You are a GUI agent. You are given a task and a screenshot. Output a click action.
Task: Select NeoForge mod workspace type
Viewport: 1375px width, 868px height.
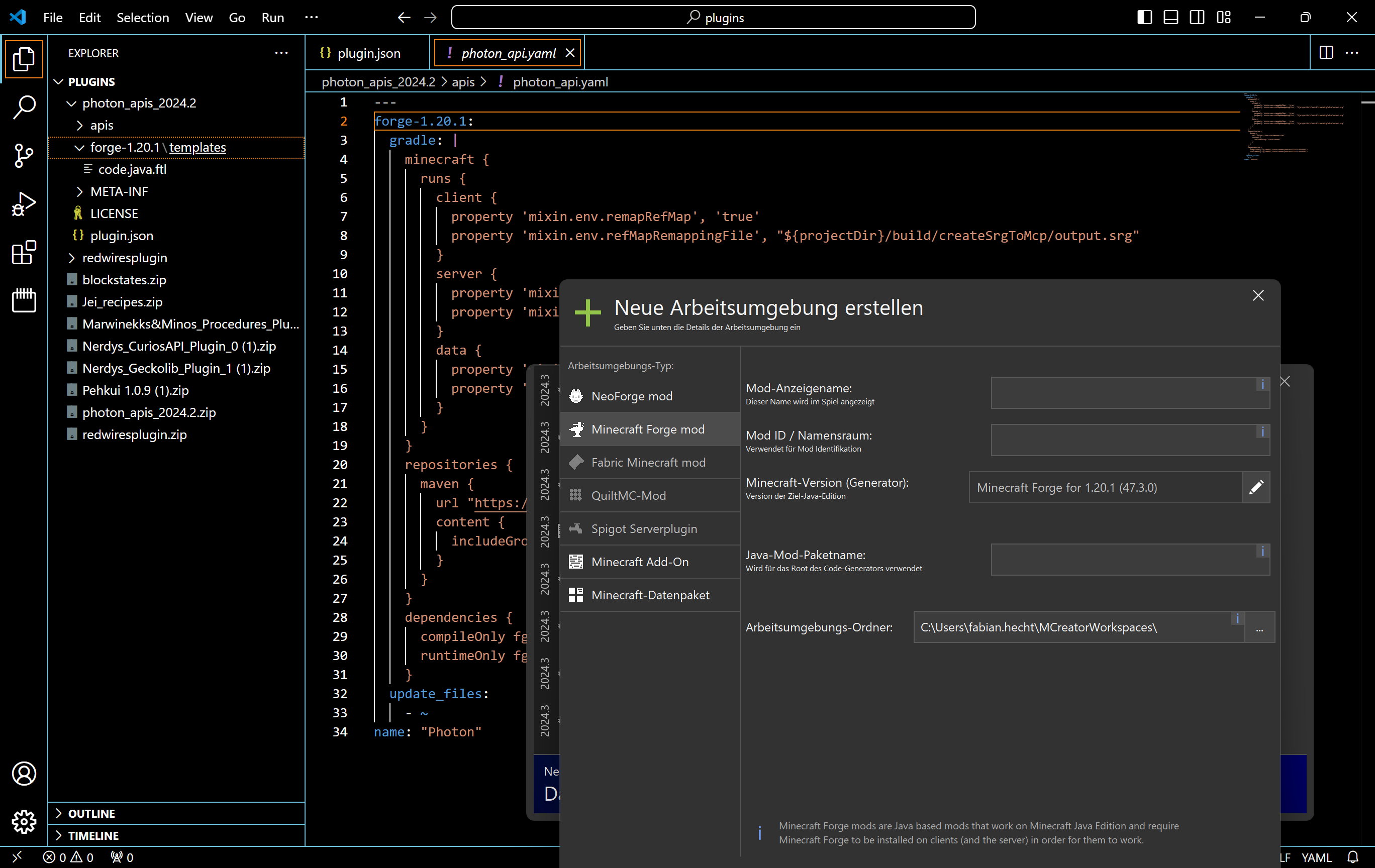pos(650,396)
